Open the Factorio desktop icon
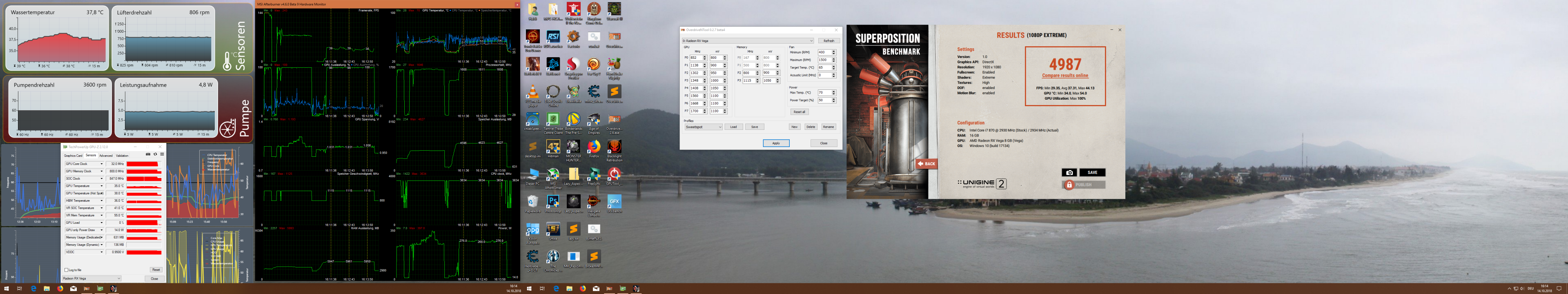The width and height of the screenshot is (1568, 294). pyautogui.click(x=573, y=39)
